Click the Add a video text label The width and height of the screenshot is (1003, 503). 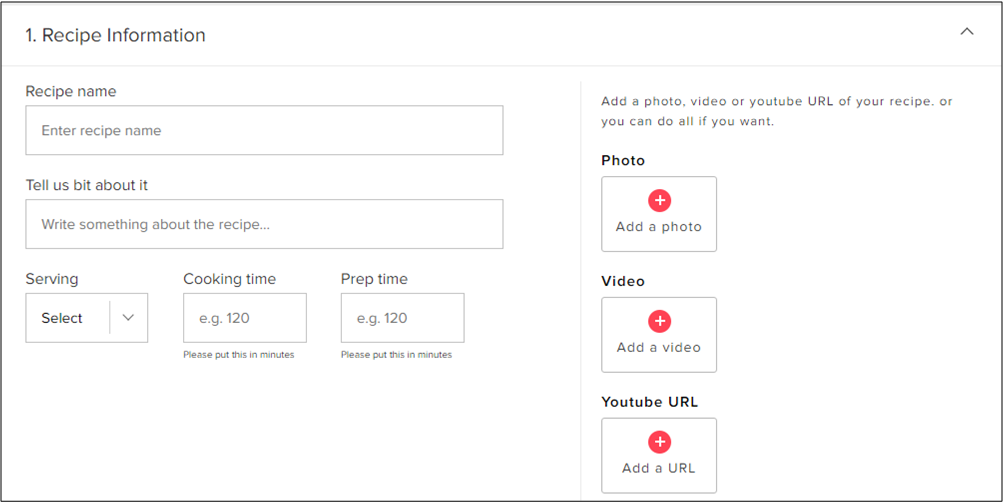(659, 347)
